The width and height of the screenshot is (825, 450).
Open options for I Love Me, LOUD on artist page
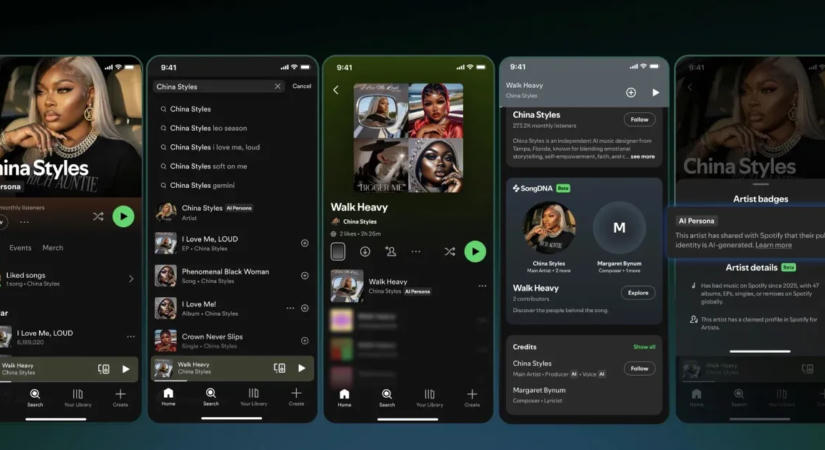pos(130,336)
